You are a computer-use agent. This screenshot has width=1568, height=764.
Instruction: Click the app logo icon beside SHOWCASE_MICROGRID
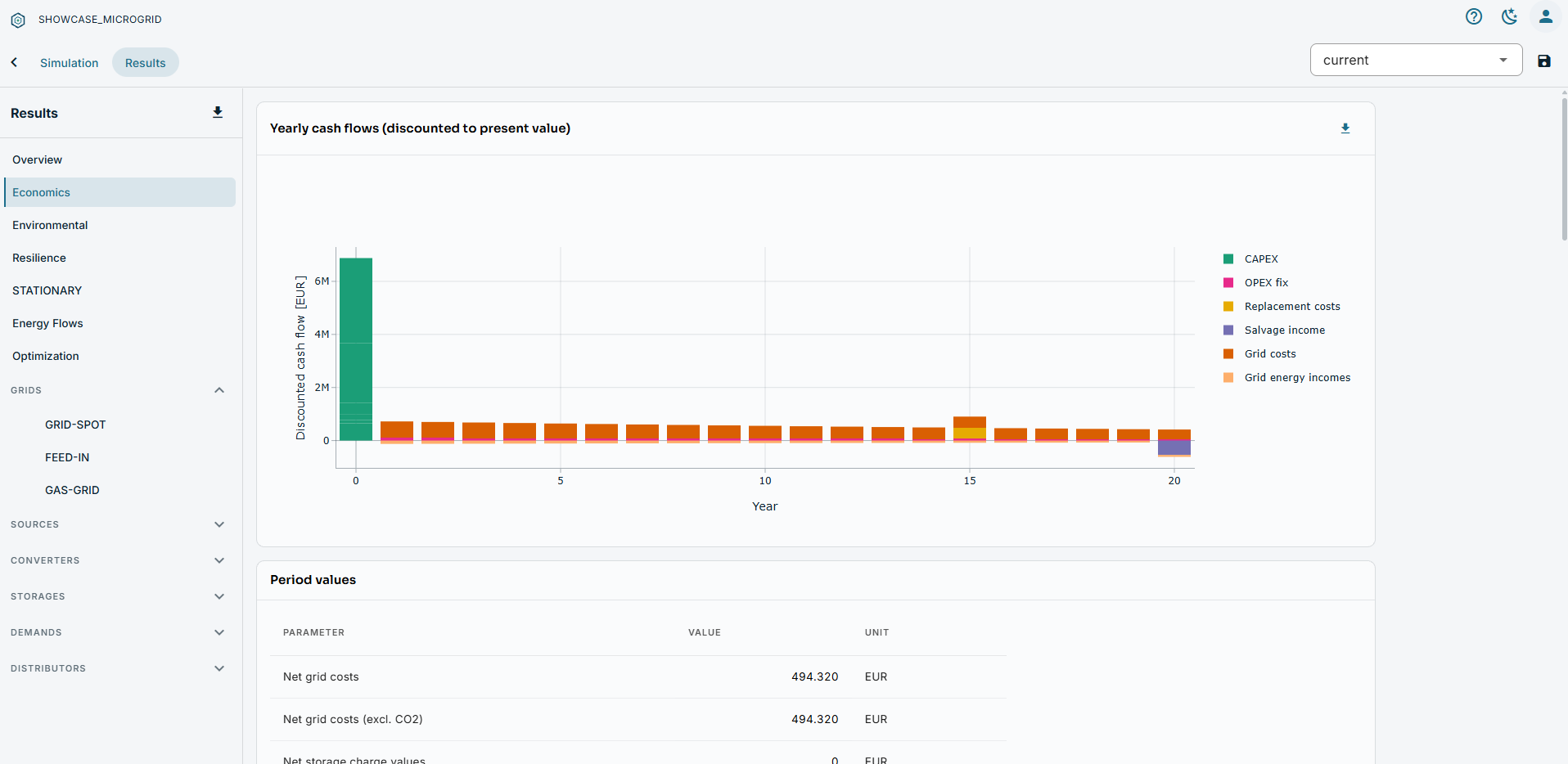point(18,20)
